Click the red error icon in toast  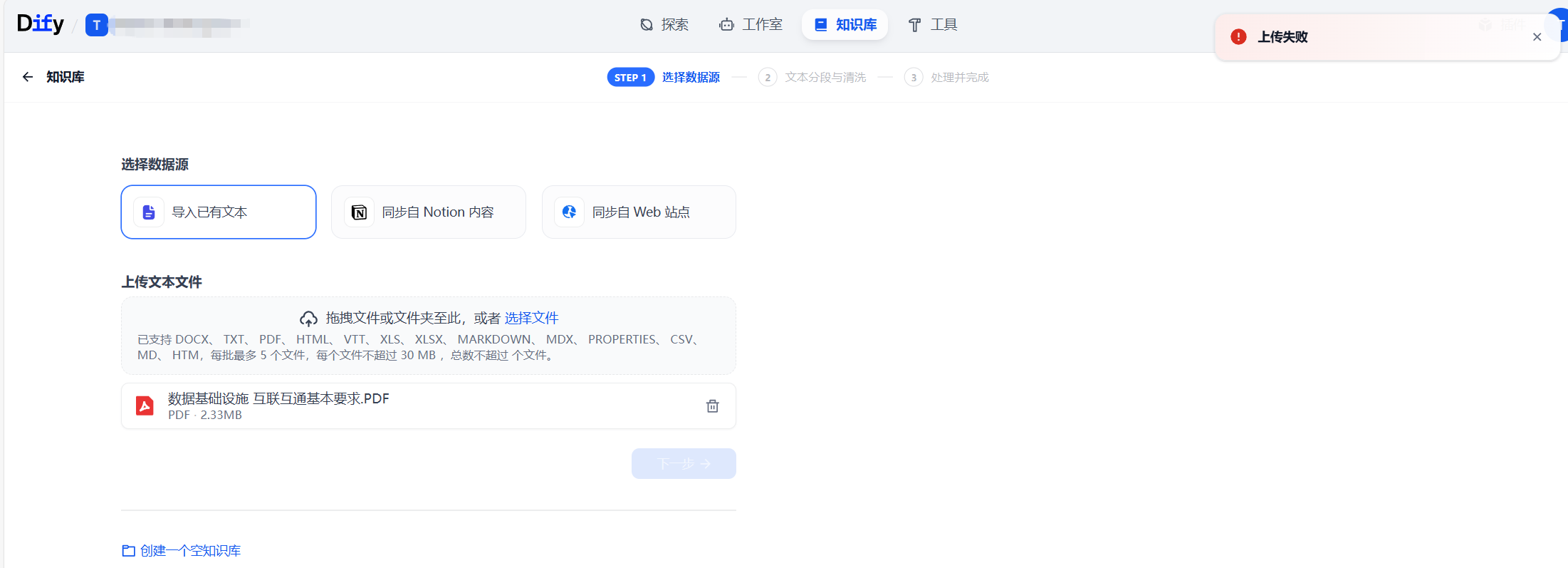point(1238,37)
